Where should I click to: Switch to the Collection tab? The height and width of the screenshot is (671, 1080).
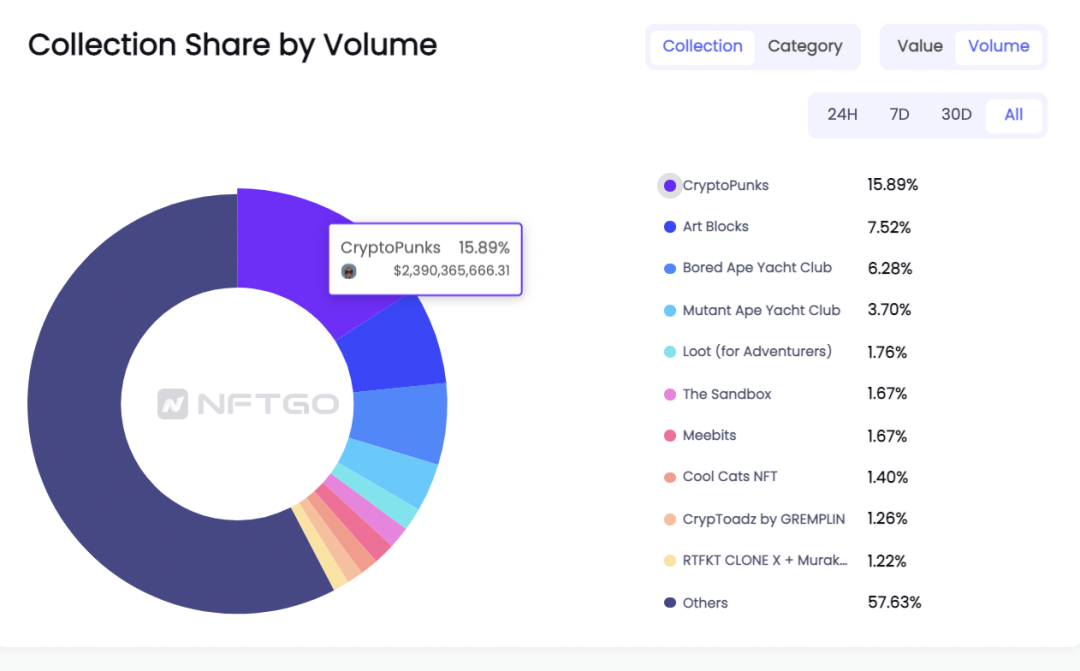(x=702, y=46)
